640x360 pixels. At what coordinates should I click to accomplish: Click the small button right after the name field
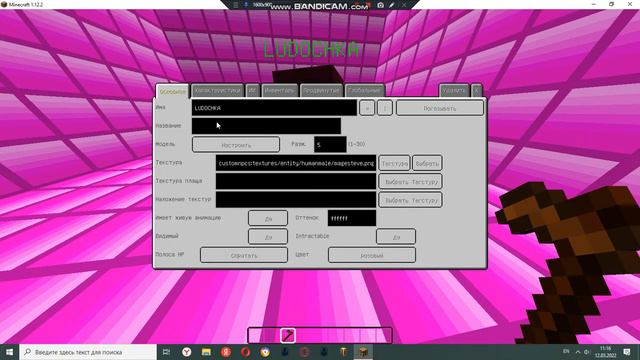367,108
